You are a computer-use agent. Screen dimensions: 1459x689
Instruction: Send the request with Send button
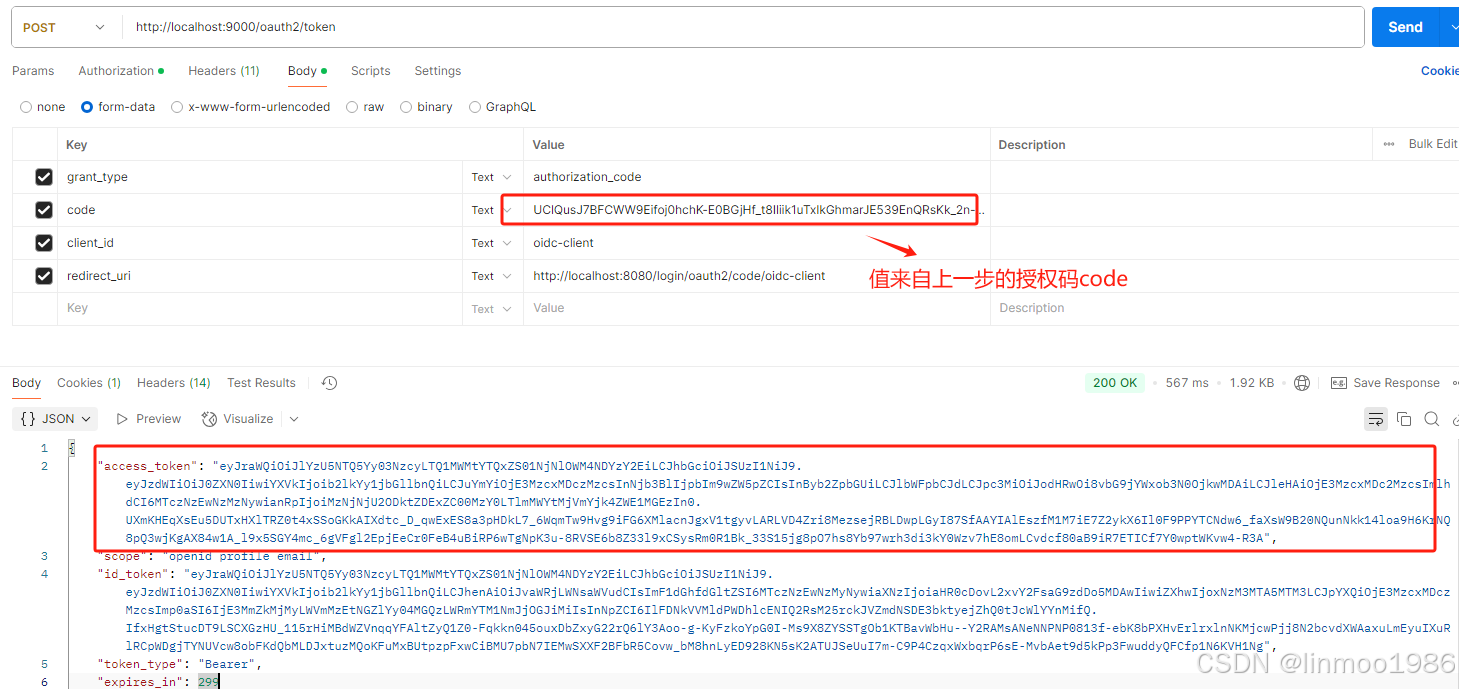[1405, 27]
